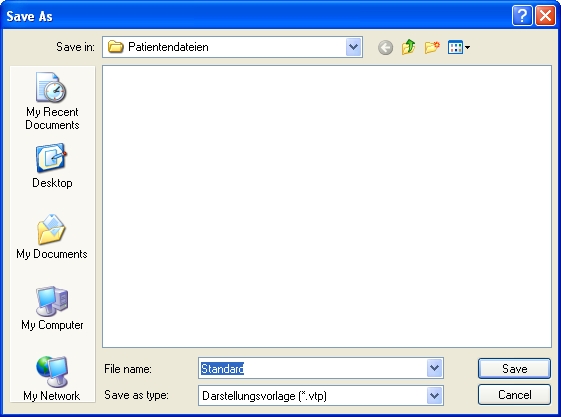Image resolution: width=561 pixels, height=417 pixels.
Task: Expand the Save in folder dropdown
Action: click(353, 47)
